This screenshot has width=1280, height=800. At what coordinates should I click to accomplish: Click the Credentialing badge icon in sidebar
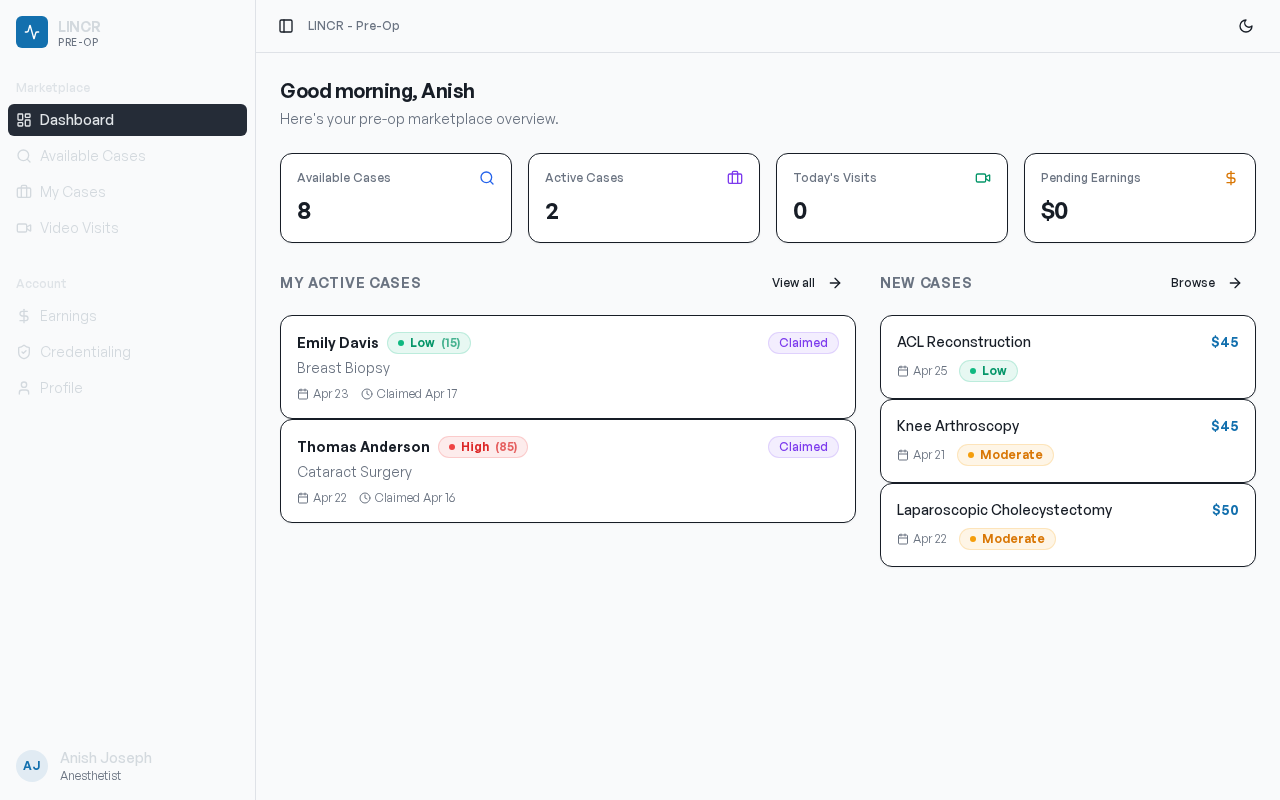23,352
